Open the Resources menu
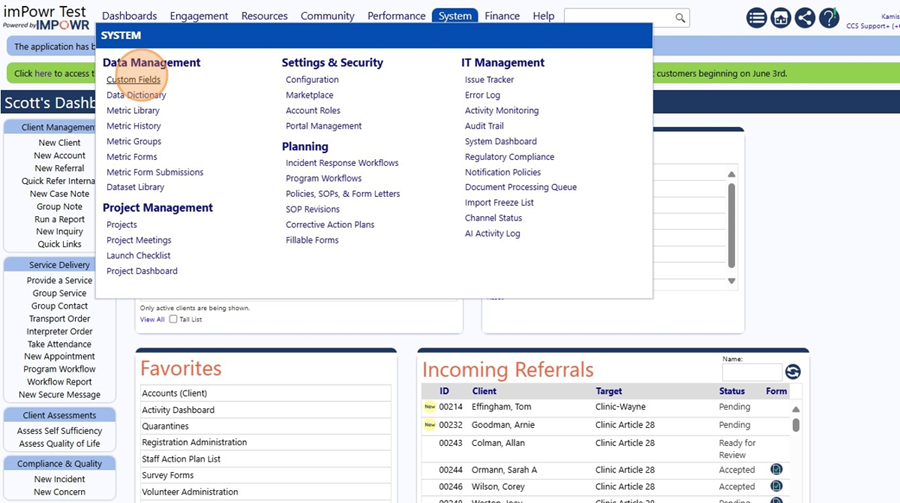This screenshot has height=503, width=900. 265,16
